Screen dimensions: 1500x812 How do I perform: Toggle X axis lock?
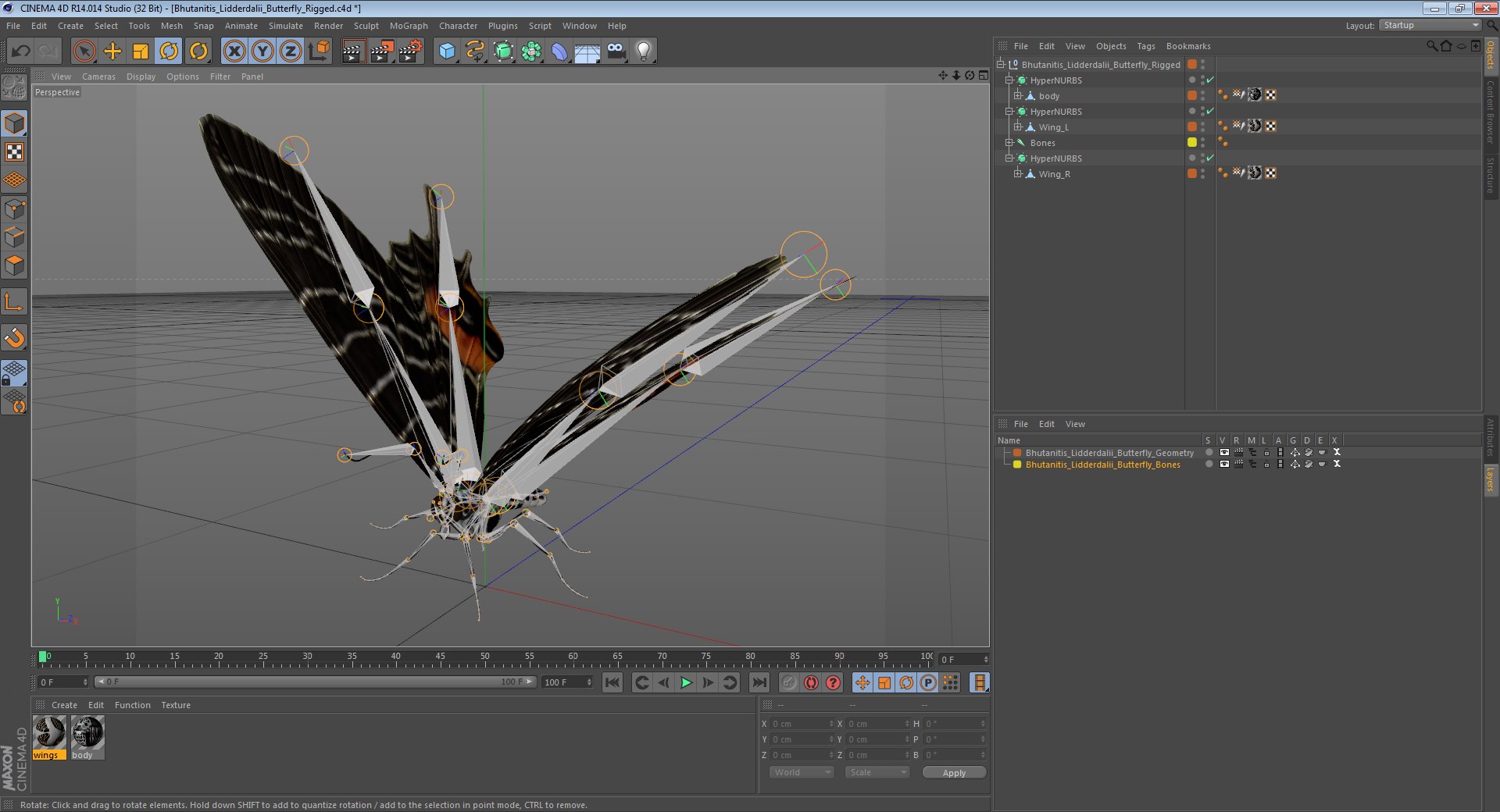(234, 52)
